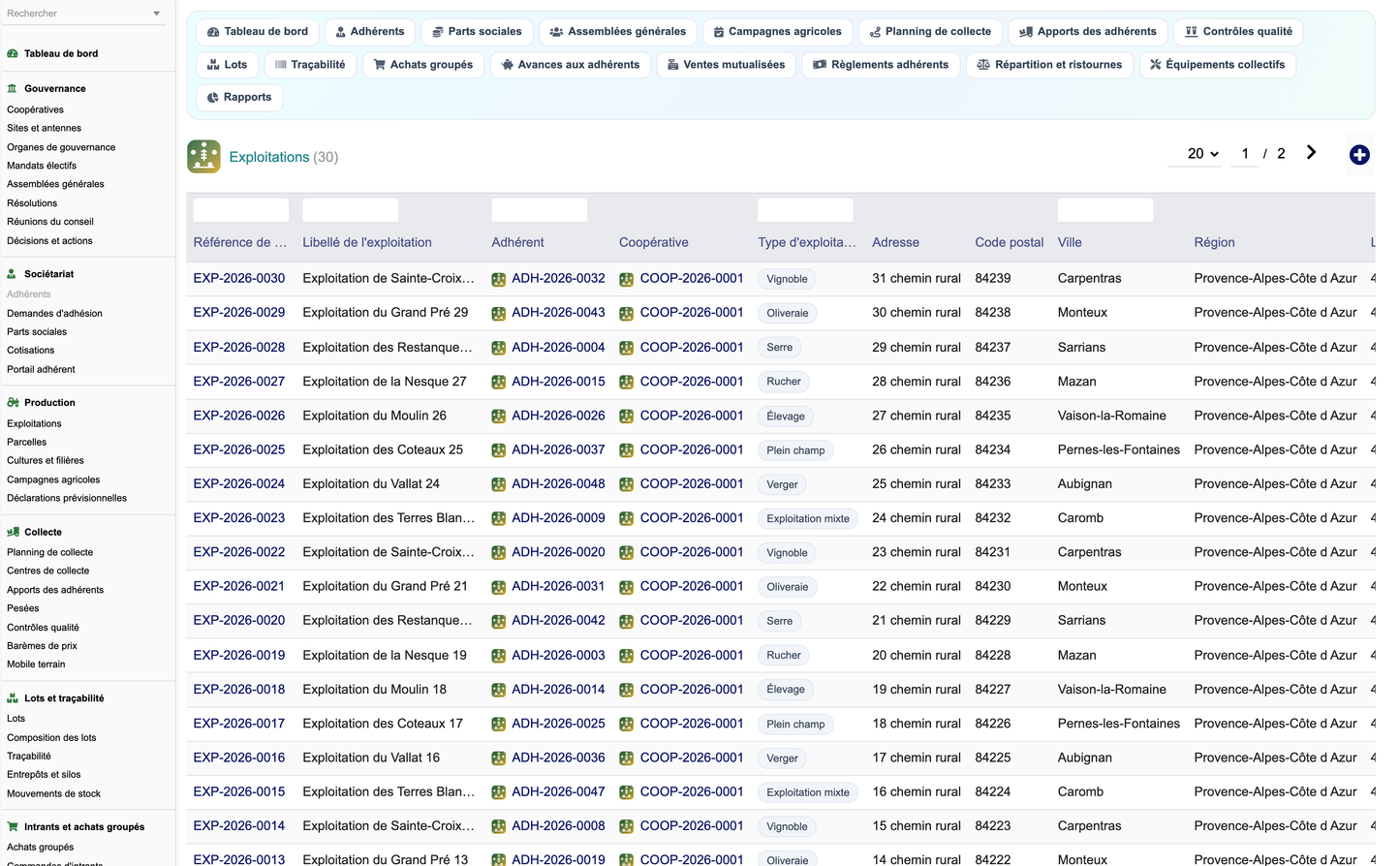Open COOP-2026-0001 link in EXP-2026-0023 row
This screenshot has width=1400, height=866.
tap(692, 518)
